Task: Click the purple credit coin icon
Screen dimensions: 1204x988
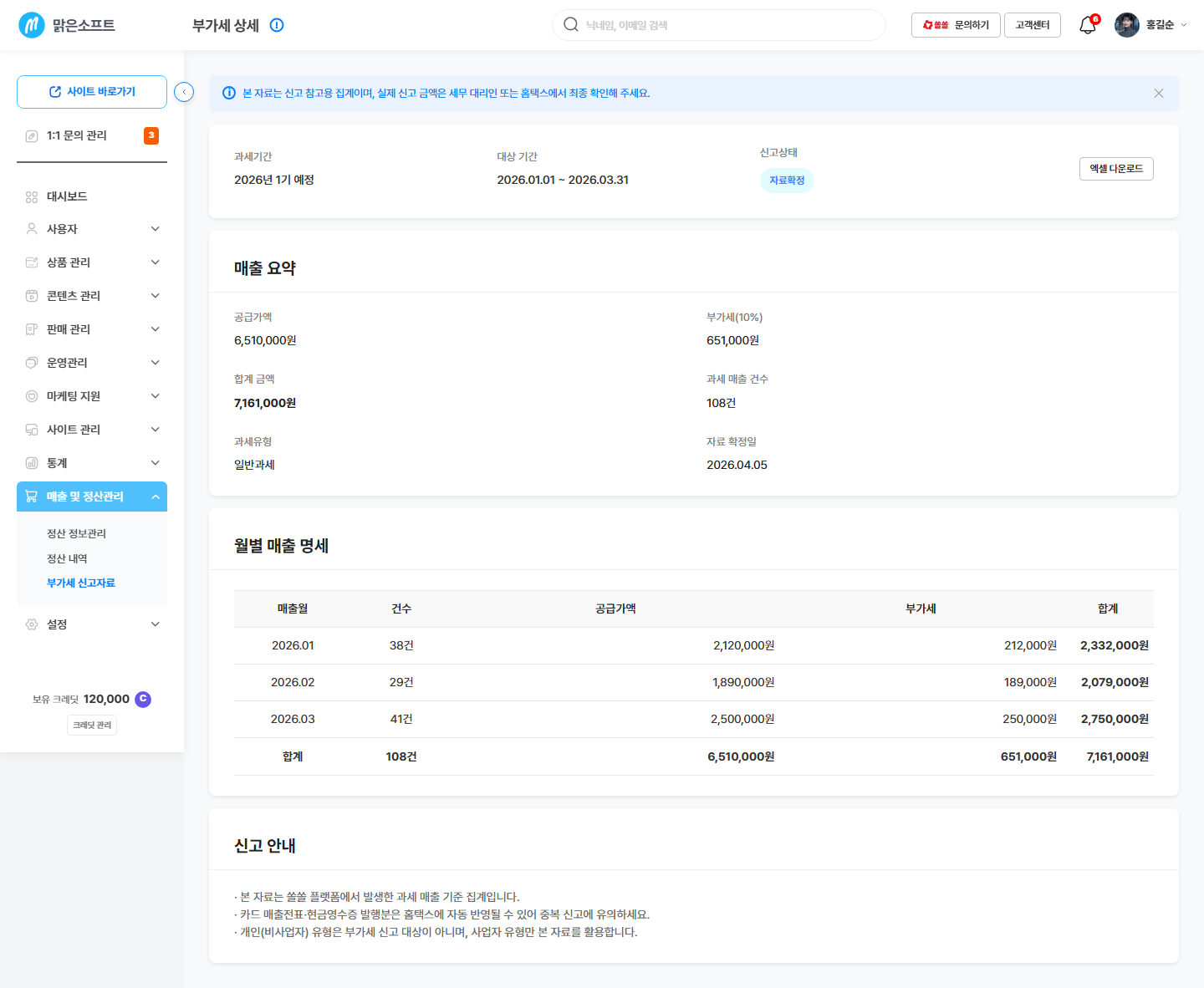Action: (143, 699)
